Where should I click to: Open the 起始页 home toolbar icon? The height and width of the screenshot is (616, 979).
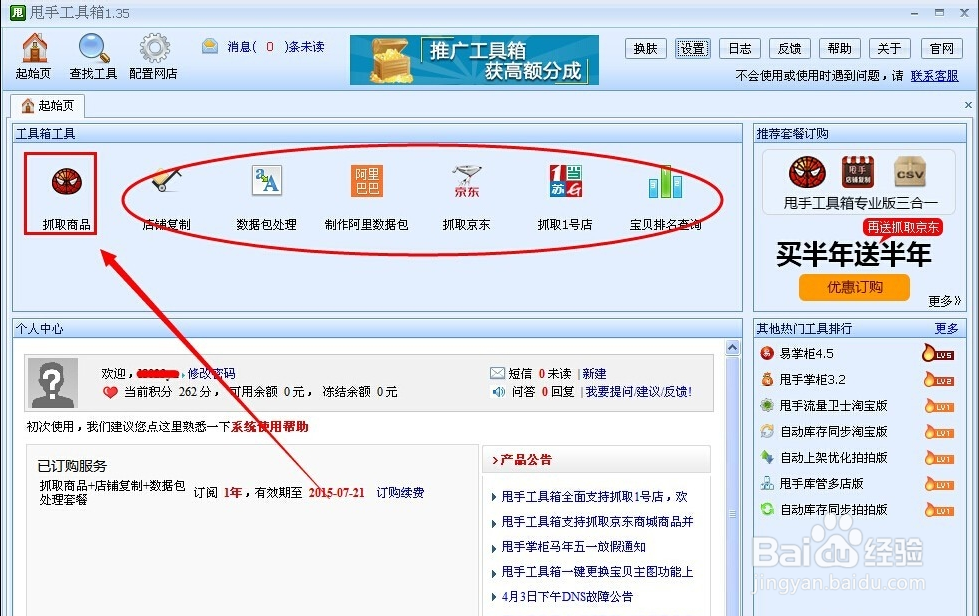point(34,56)
